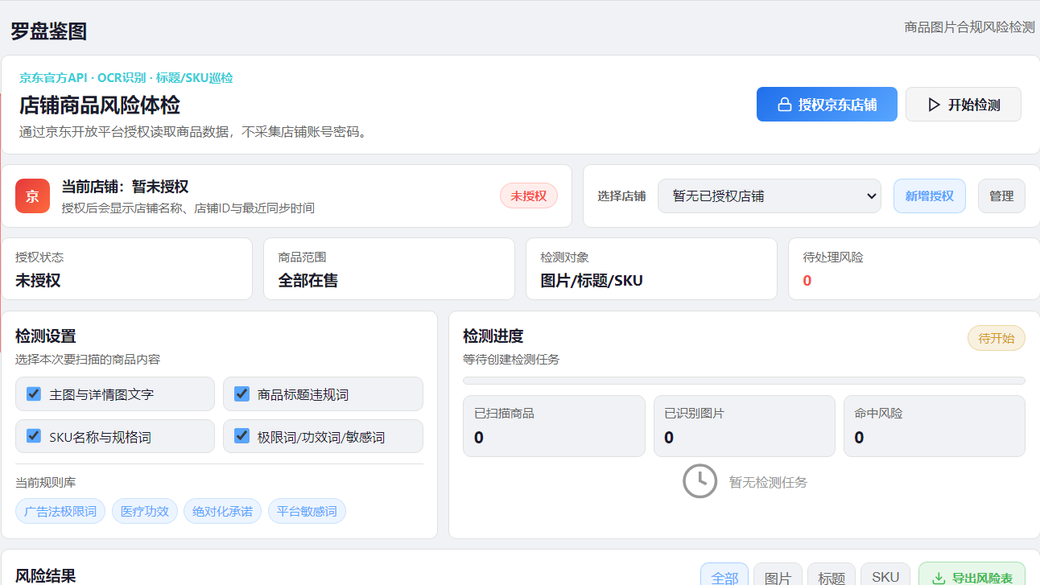Image resolution: width=1040 pixels, height=585 pixels.
Task: Click the download icon on 导出风险表
Action: 939,578
